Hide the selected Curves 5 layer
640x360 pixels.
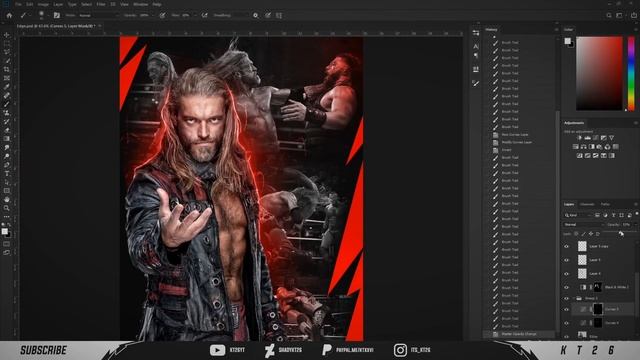click(567, 309)
